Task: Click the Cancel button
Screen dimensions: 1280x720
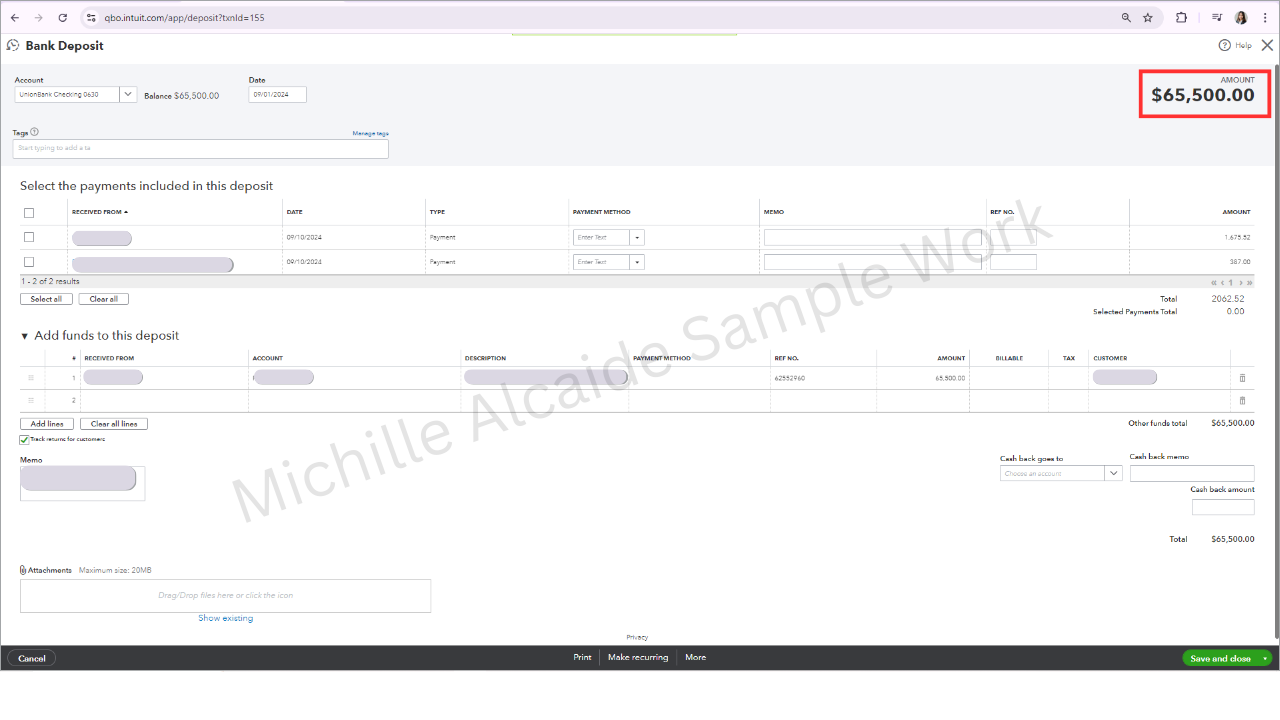Action: 32,658
